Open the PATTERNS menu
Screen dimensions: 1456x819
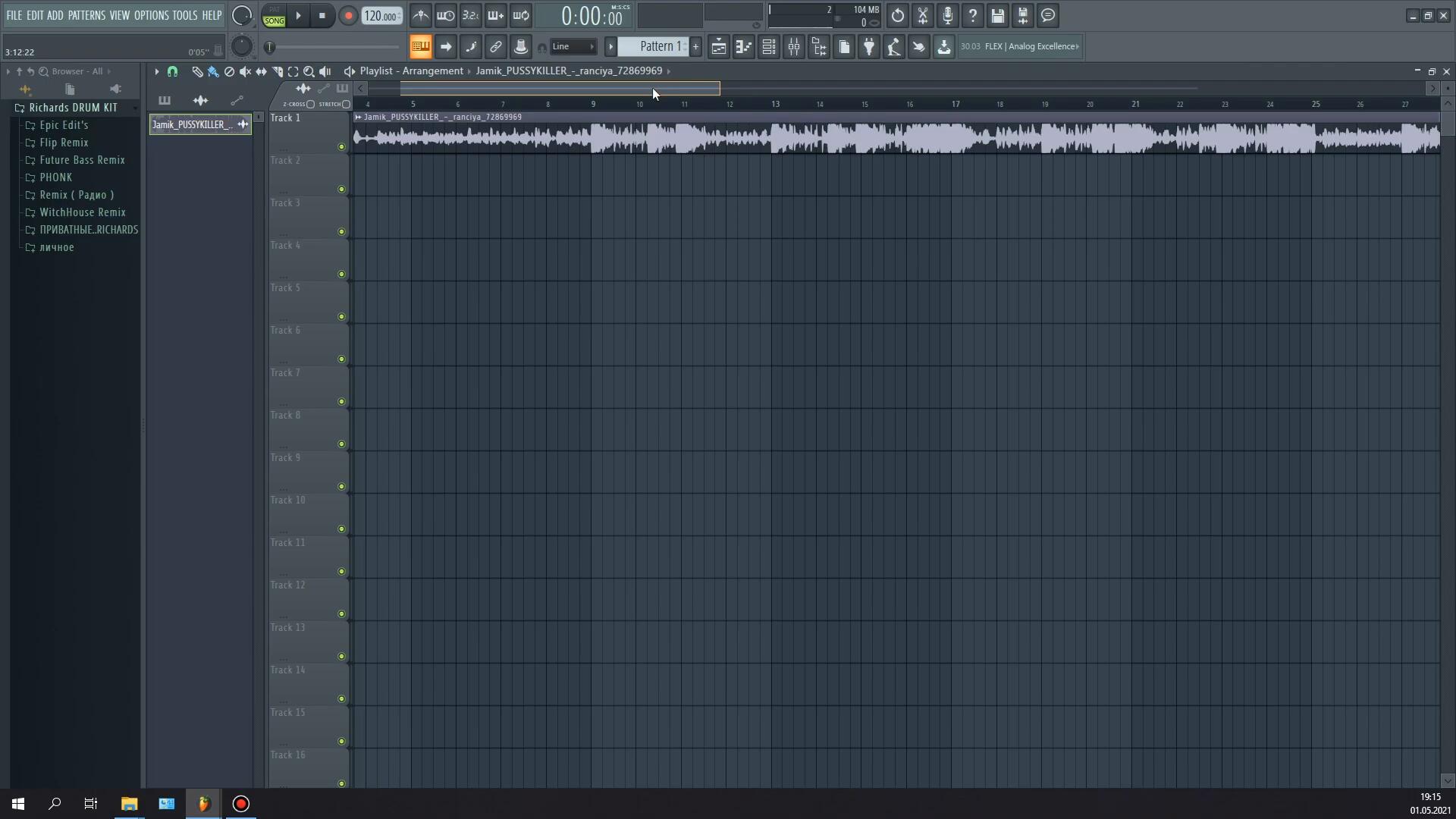(x=86, y=15)
